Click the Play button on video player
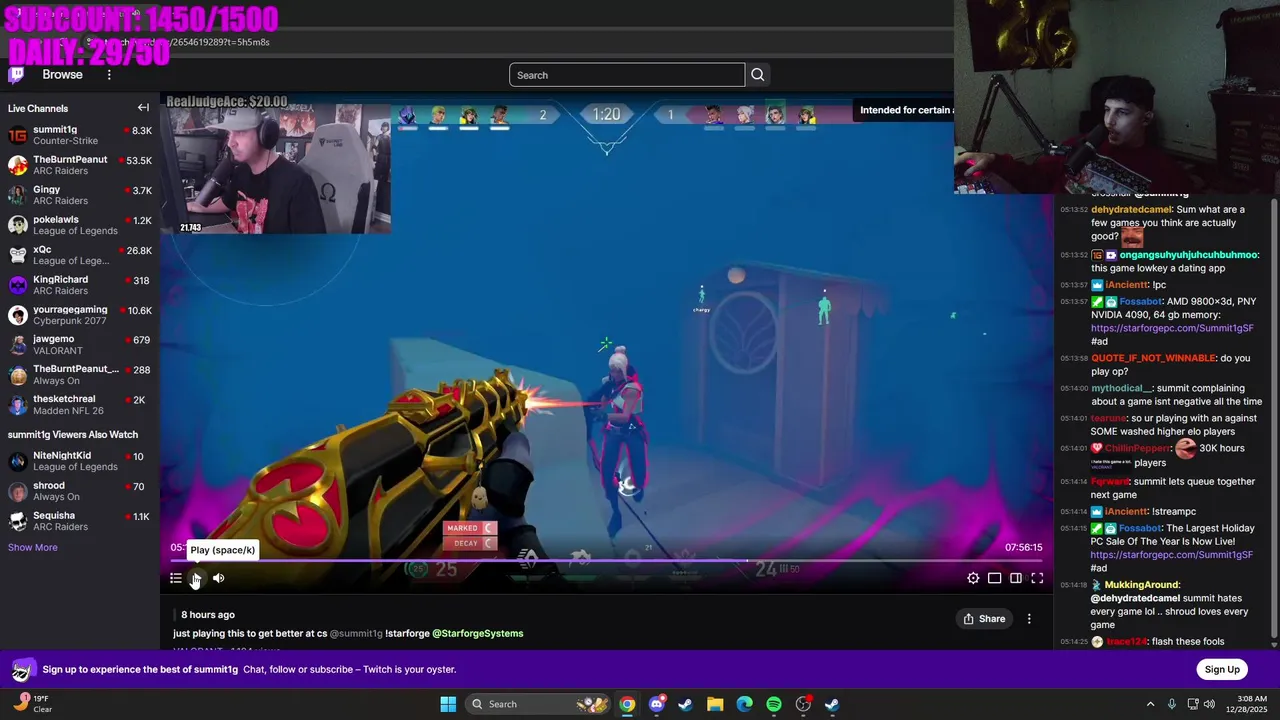This screenshot has height=720, width=1280. click(196, 578)
